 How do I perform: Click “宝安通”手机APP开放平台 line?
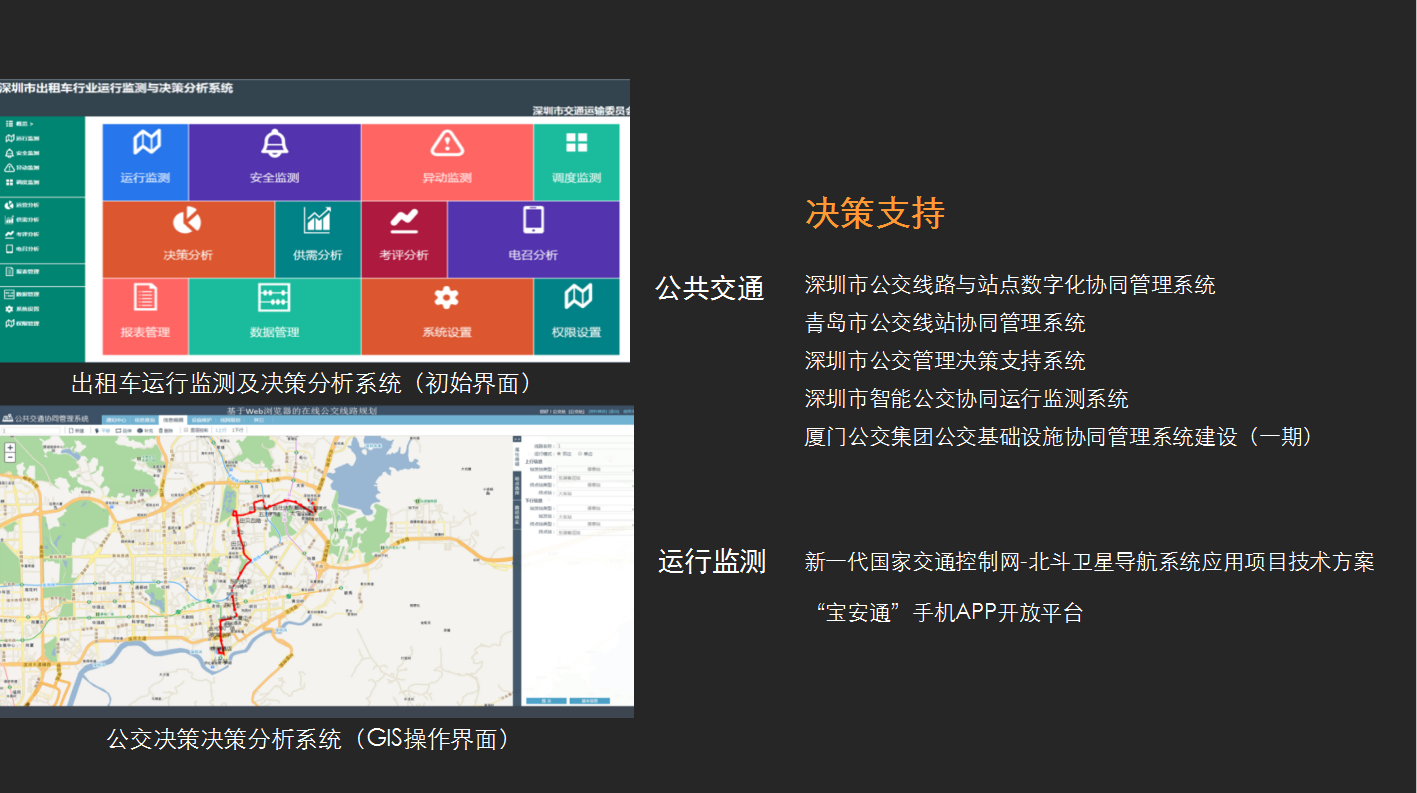[x=950, y=613]
